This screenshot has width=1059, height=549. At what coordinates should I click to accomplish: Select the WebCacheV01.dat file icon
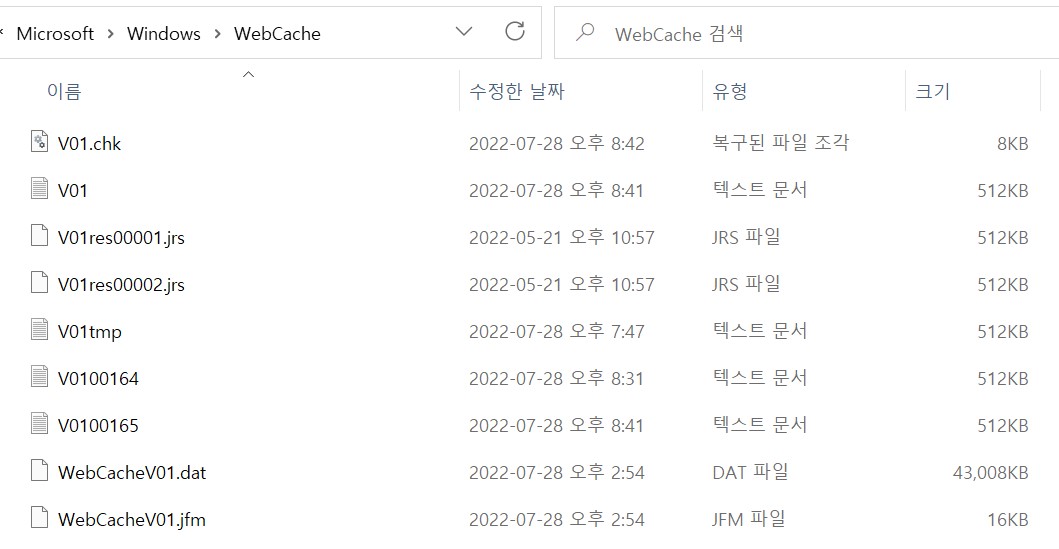[40, 471]
